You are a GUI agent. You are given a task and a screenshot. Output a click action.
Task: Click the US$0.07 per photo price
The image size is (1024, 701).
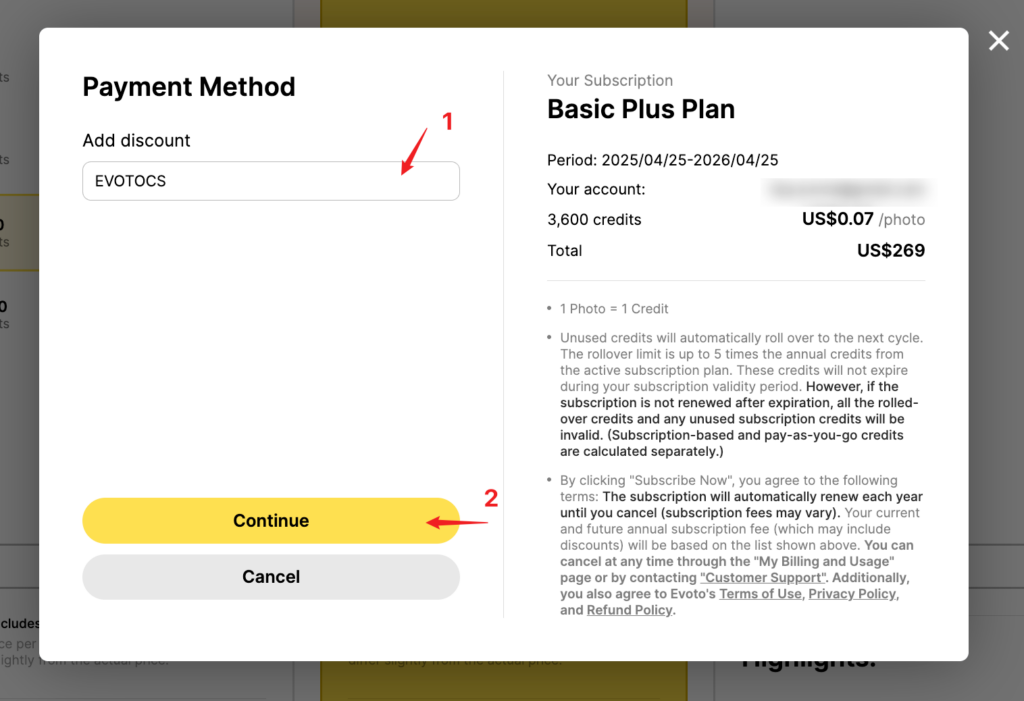click(863, 219)
